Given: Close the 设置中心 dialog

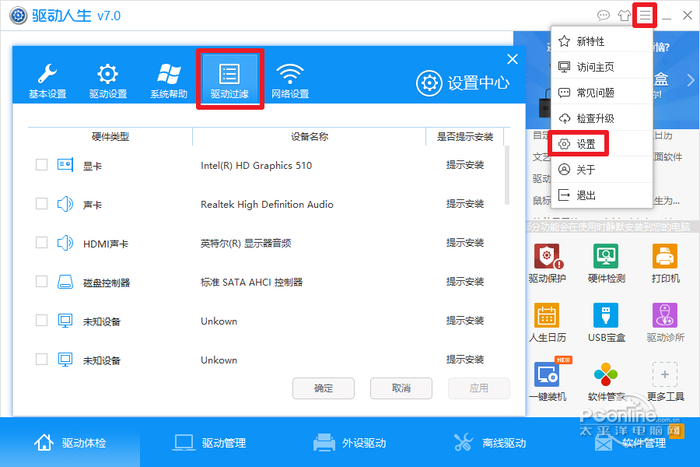Looking at the screenshot, I should pyautogui.click(x=512, y=59).
